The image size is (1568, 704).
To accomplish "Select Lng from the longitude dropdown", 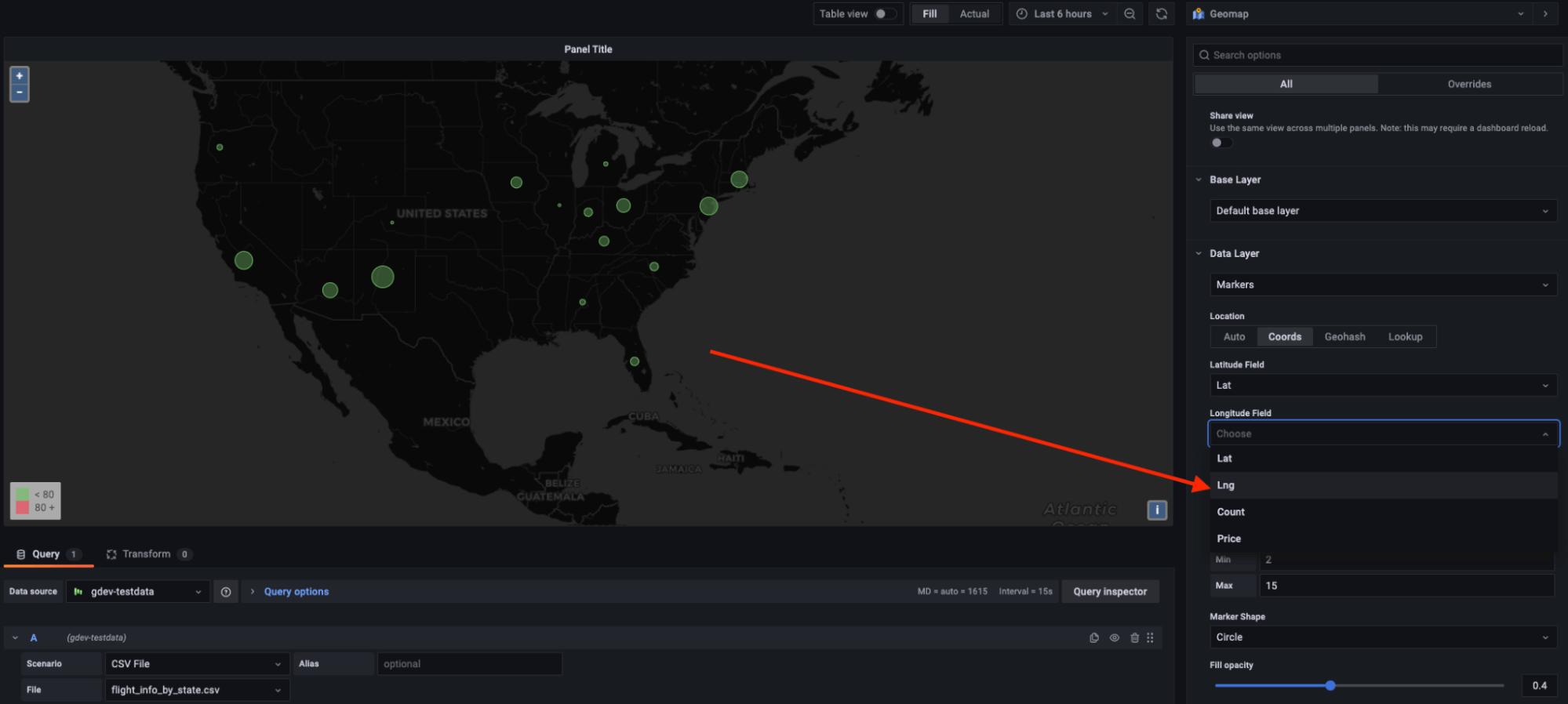I will (1226, 485).
